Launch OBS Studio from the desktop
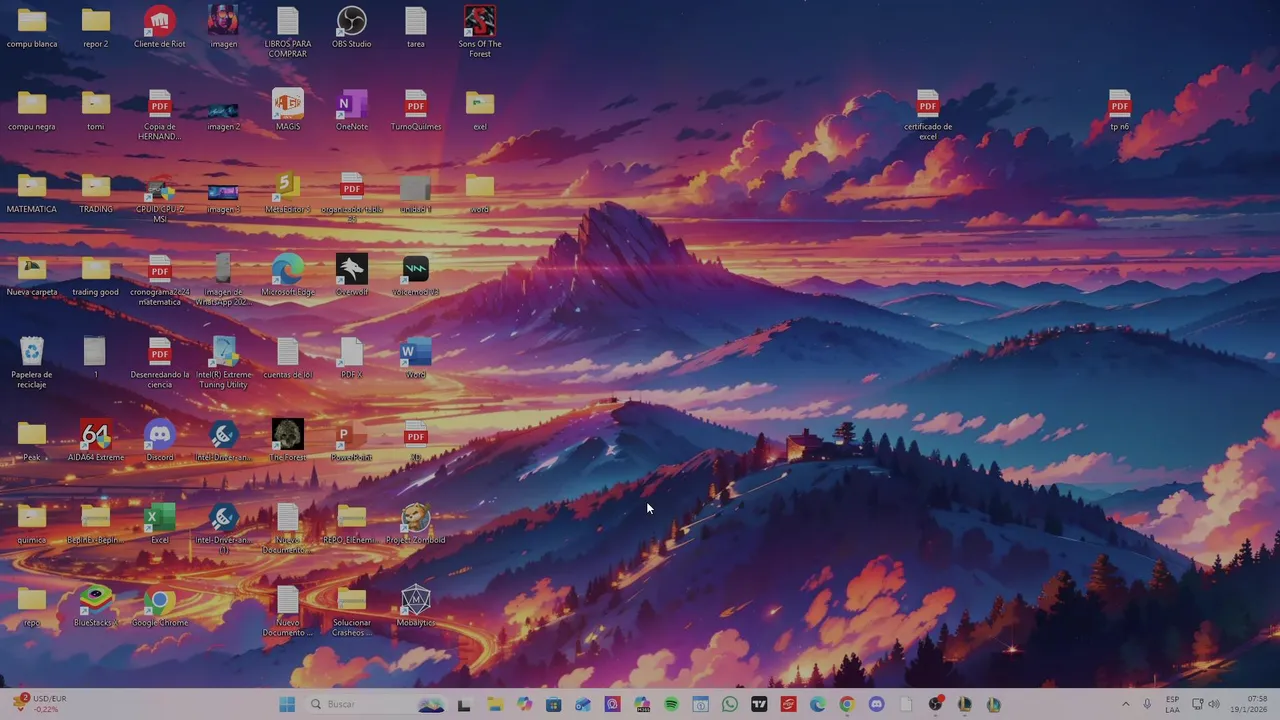The image size is (1280, 720). pyautogui.click(x=352, y=28)
